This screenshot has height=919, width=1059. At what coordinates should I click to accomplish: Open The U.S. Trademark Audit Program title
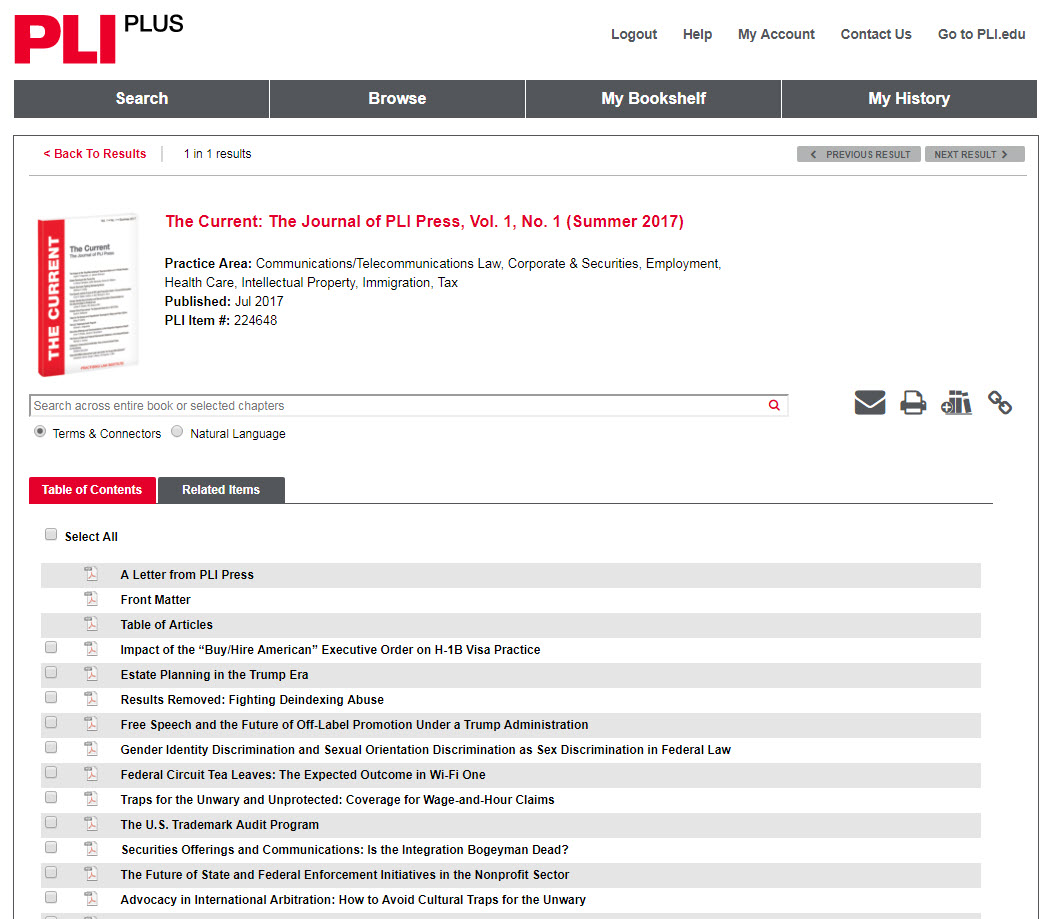pyautogui.click(x=219, y=824)
